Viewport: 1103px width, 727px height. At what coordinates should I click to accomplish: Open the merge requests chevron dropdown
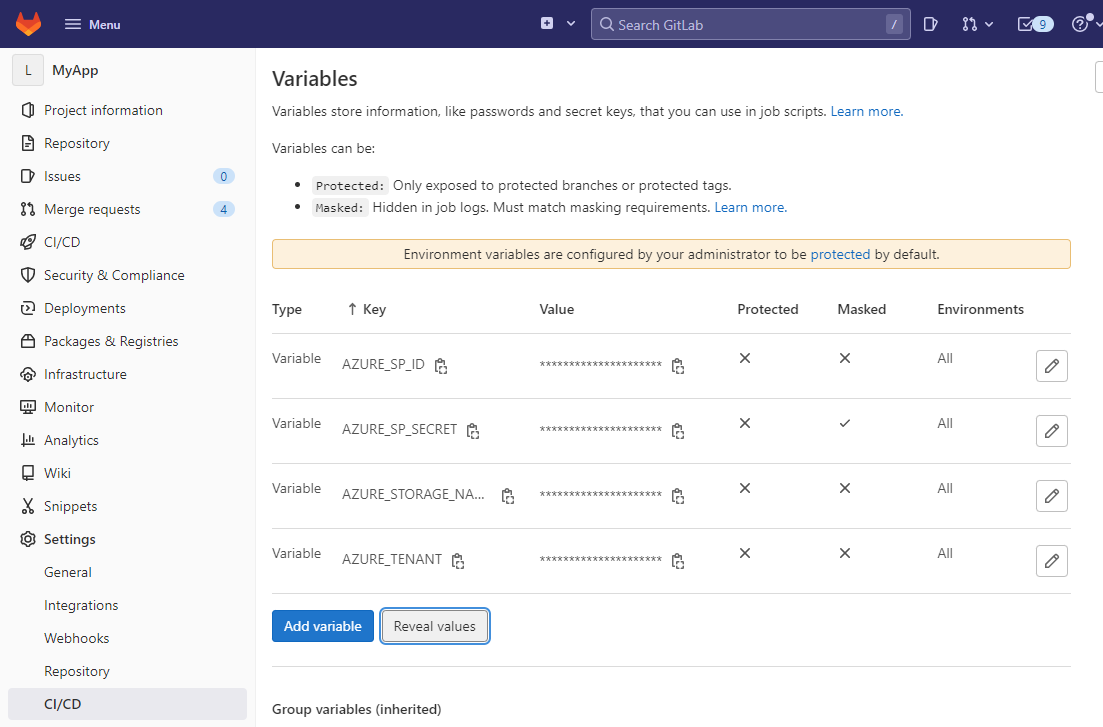[988, 23]
